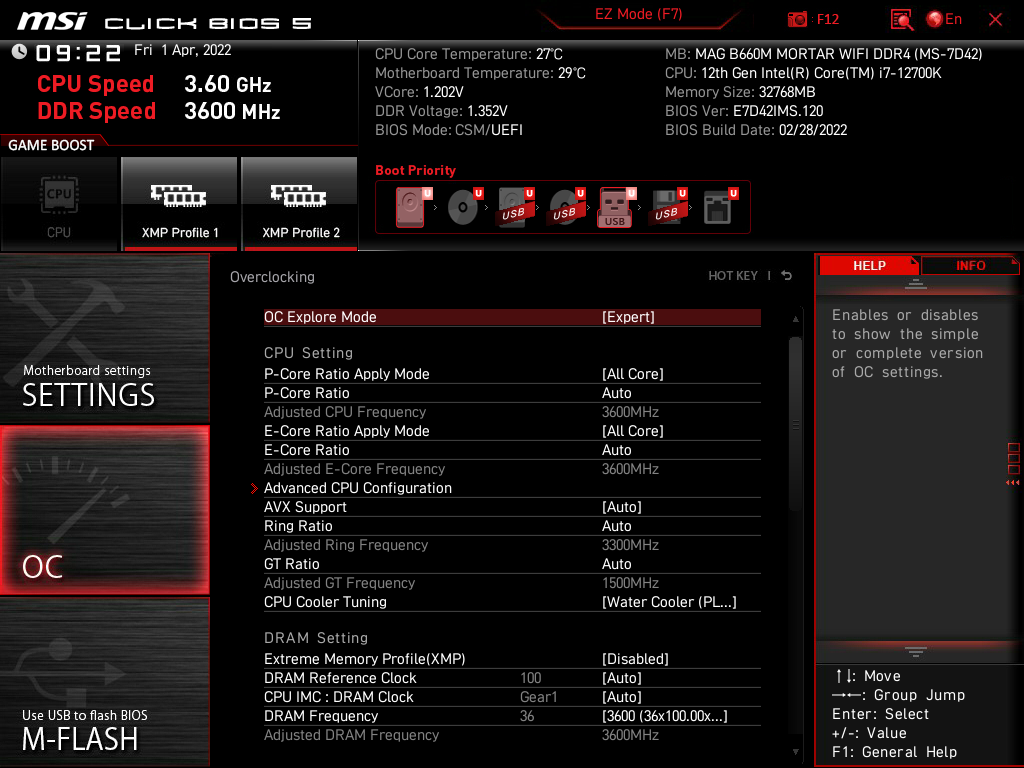
Task: Open the M-FLASH BIOS flash section
Action: (x=104, y=682)
